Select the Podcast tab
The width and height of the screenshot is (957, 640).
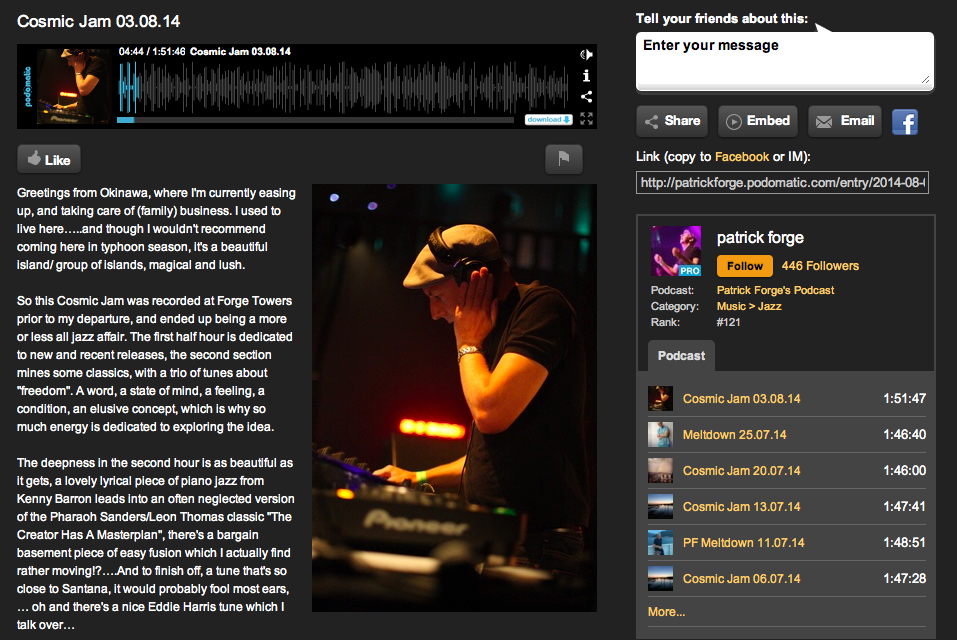tap(681, 356)
